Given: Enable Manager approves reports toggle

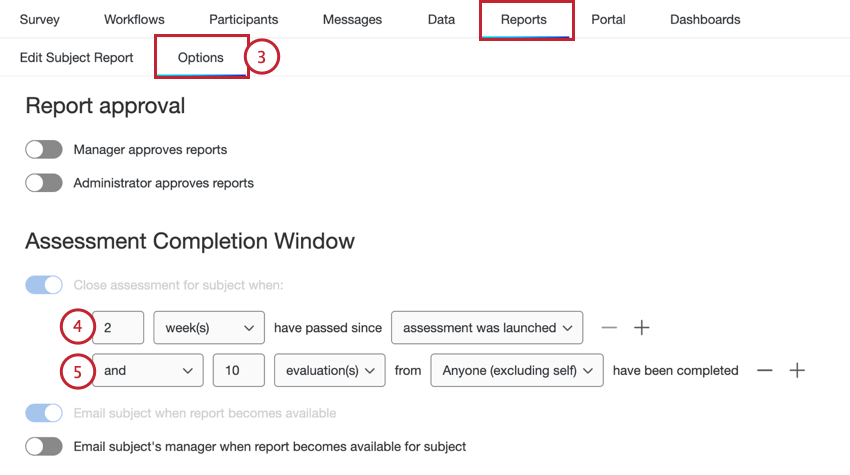Looking at the screenshot, I should click(44, 150).
